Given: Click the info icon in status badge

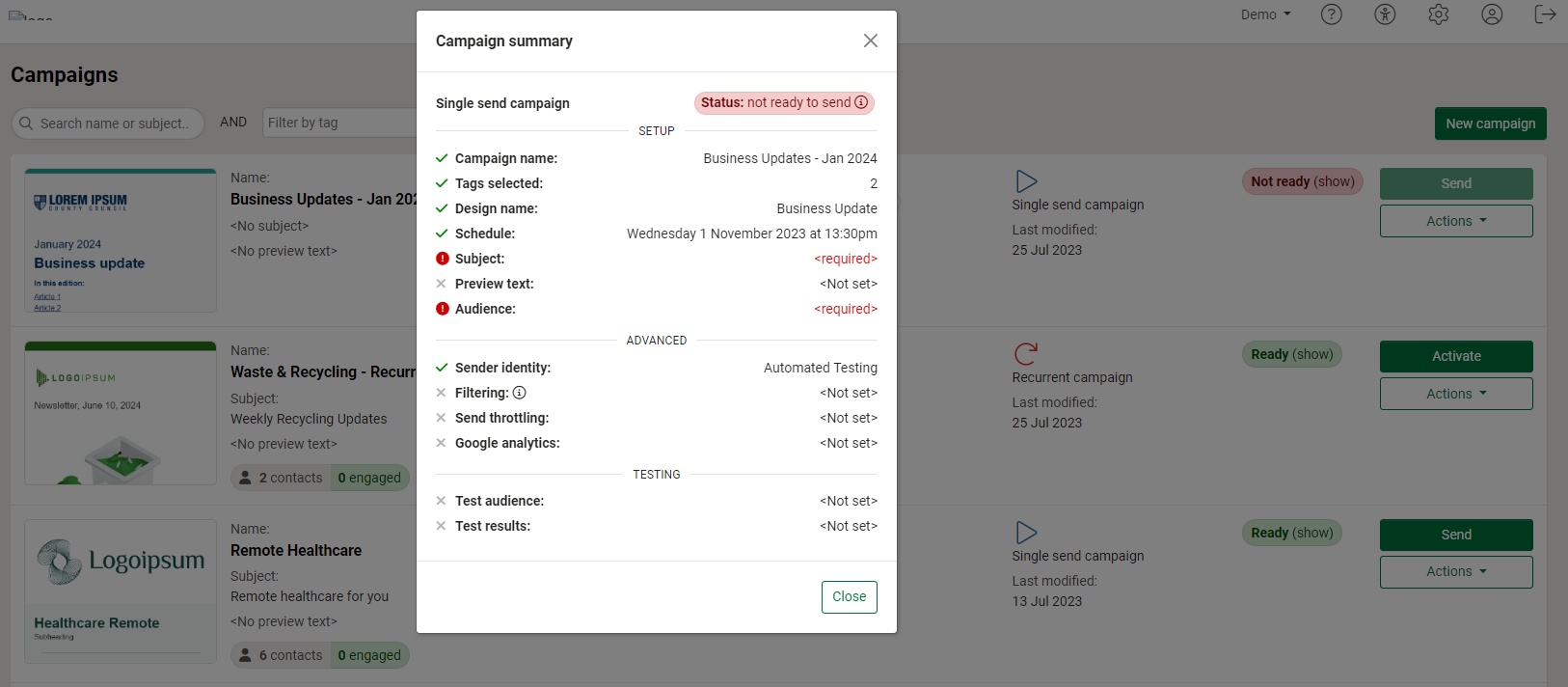Looking at the screenshot, I should click(861, 102).
